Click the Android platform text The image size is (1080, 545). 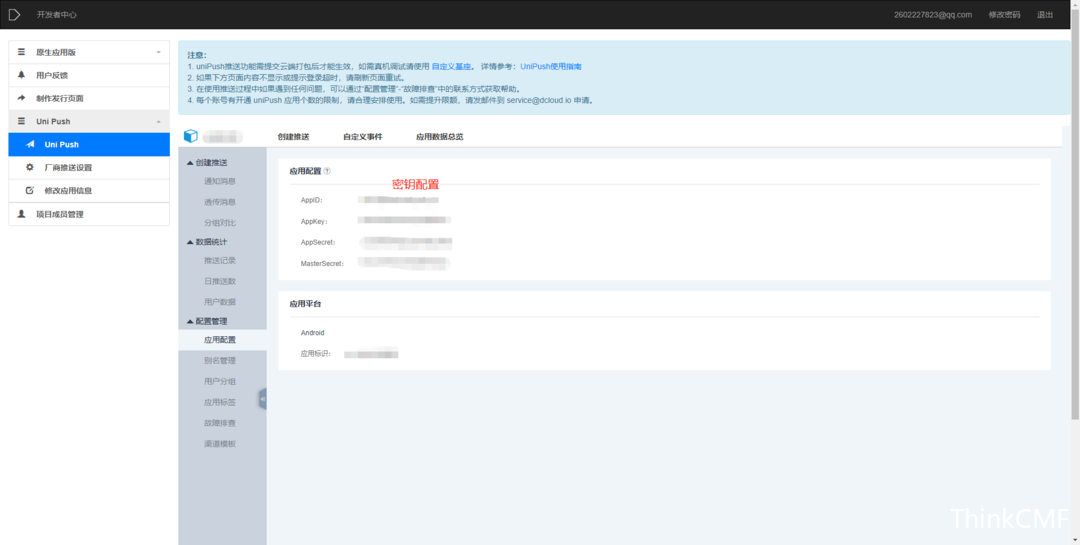[x=313, y=333]
